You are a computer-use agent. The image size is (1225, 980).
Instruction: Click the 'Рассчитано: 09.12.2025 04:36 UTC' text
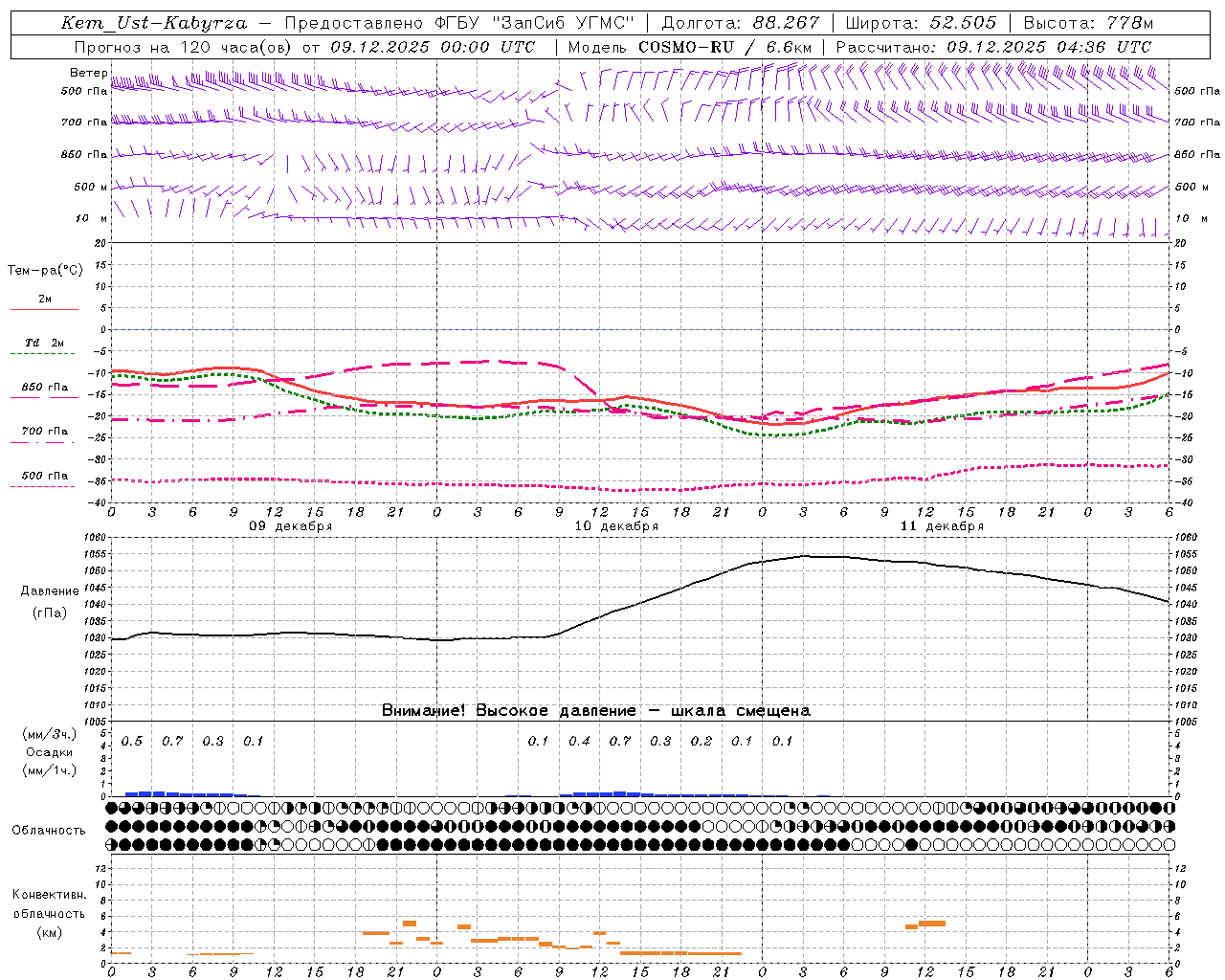click(x=993, y=47)
